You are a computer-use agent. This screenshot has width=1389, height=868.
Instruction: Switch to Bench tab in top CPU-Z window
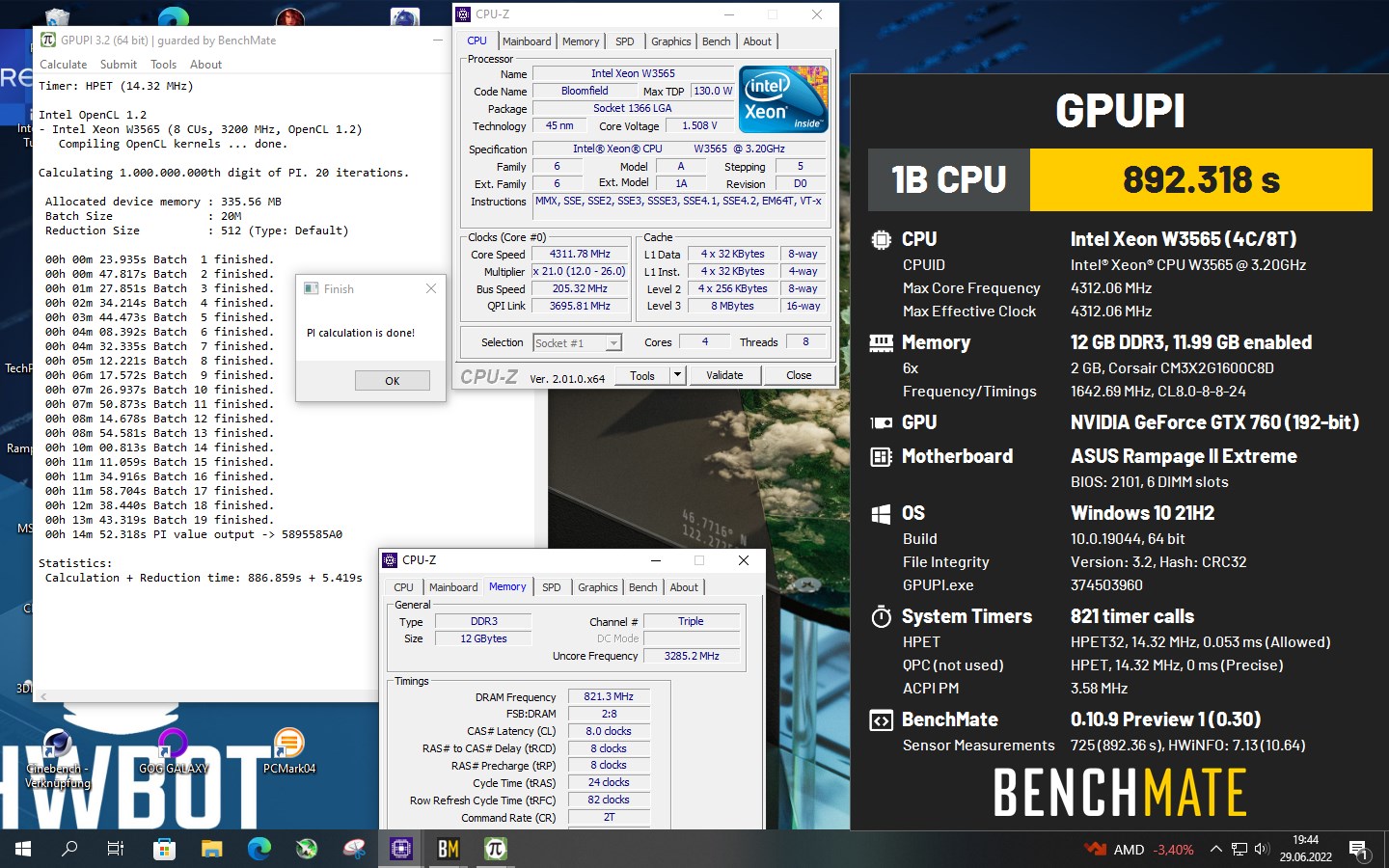coord(716,41)
